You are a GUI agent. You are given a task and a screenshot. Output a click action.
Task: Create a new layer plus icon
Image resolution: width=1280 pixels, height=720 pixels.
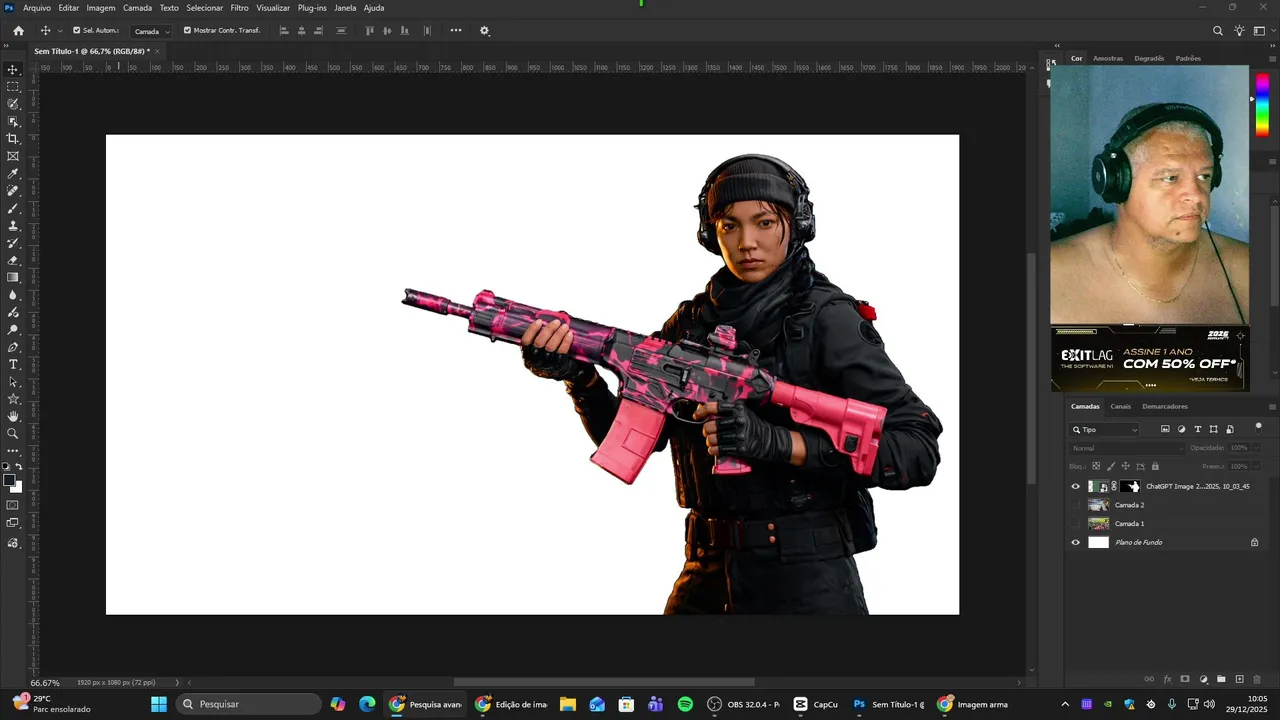[x=1239, y=679]
